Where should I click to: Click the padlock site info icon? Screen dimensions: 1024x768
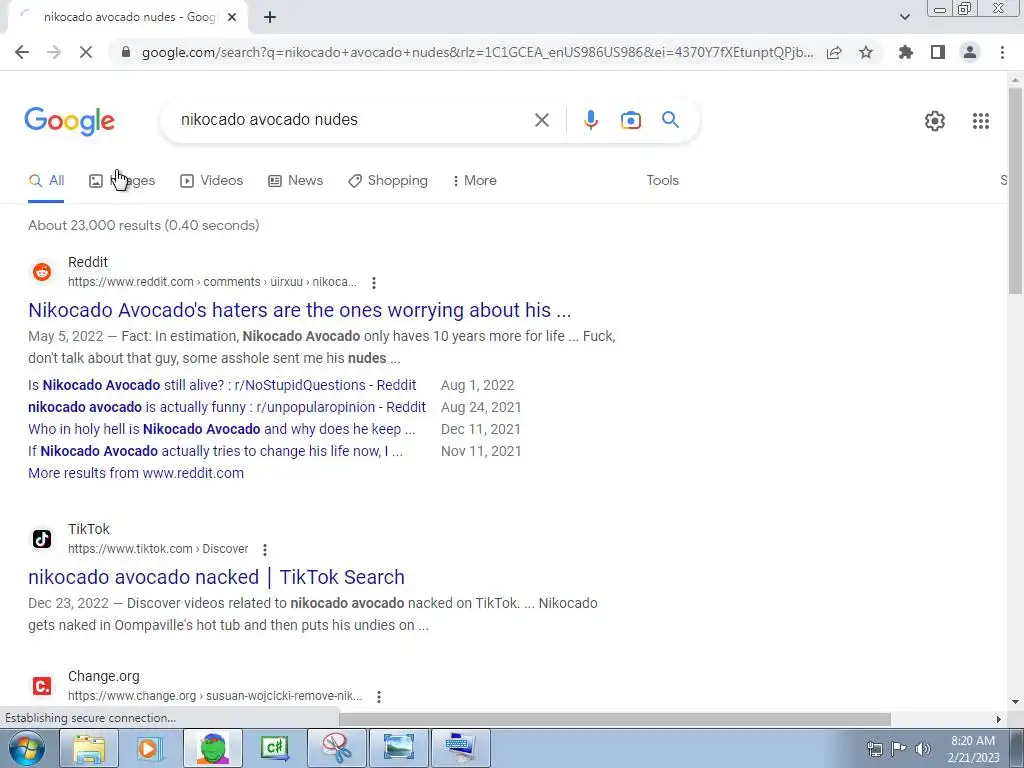(x=126, y=52)
